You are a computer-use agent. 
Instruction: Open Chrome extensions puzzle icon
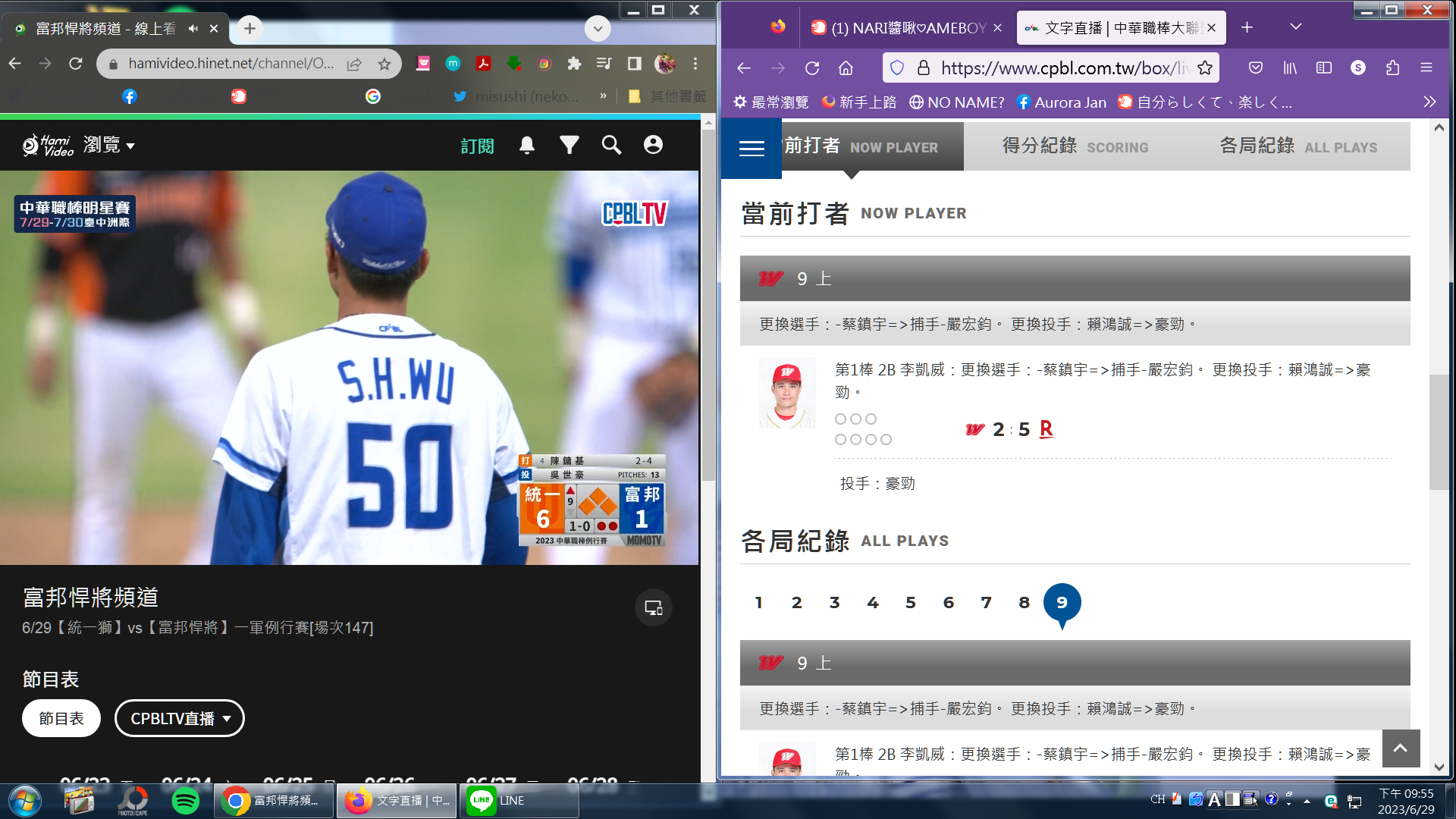574,64
